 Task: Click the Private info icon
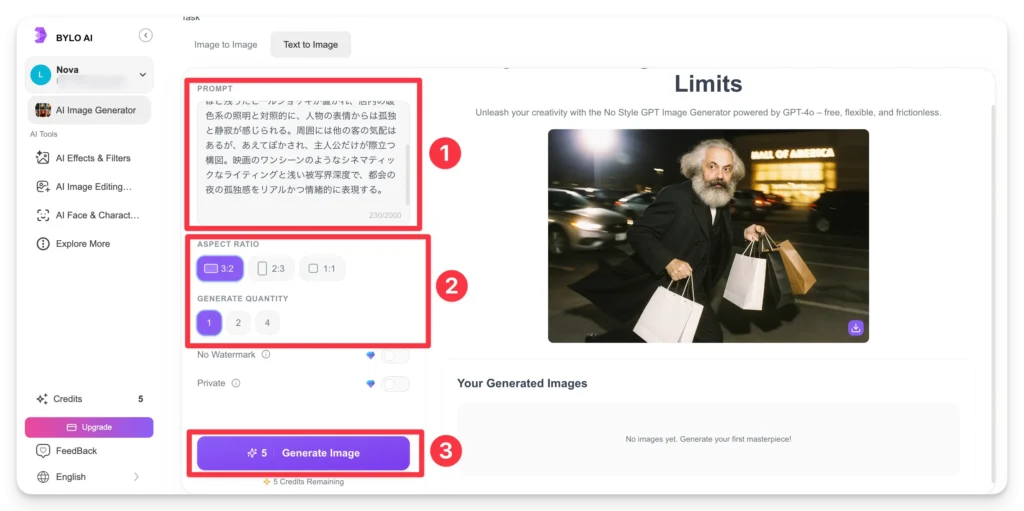[236, 384]
